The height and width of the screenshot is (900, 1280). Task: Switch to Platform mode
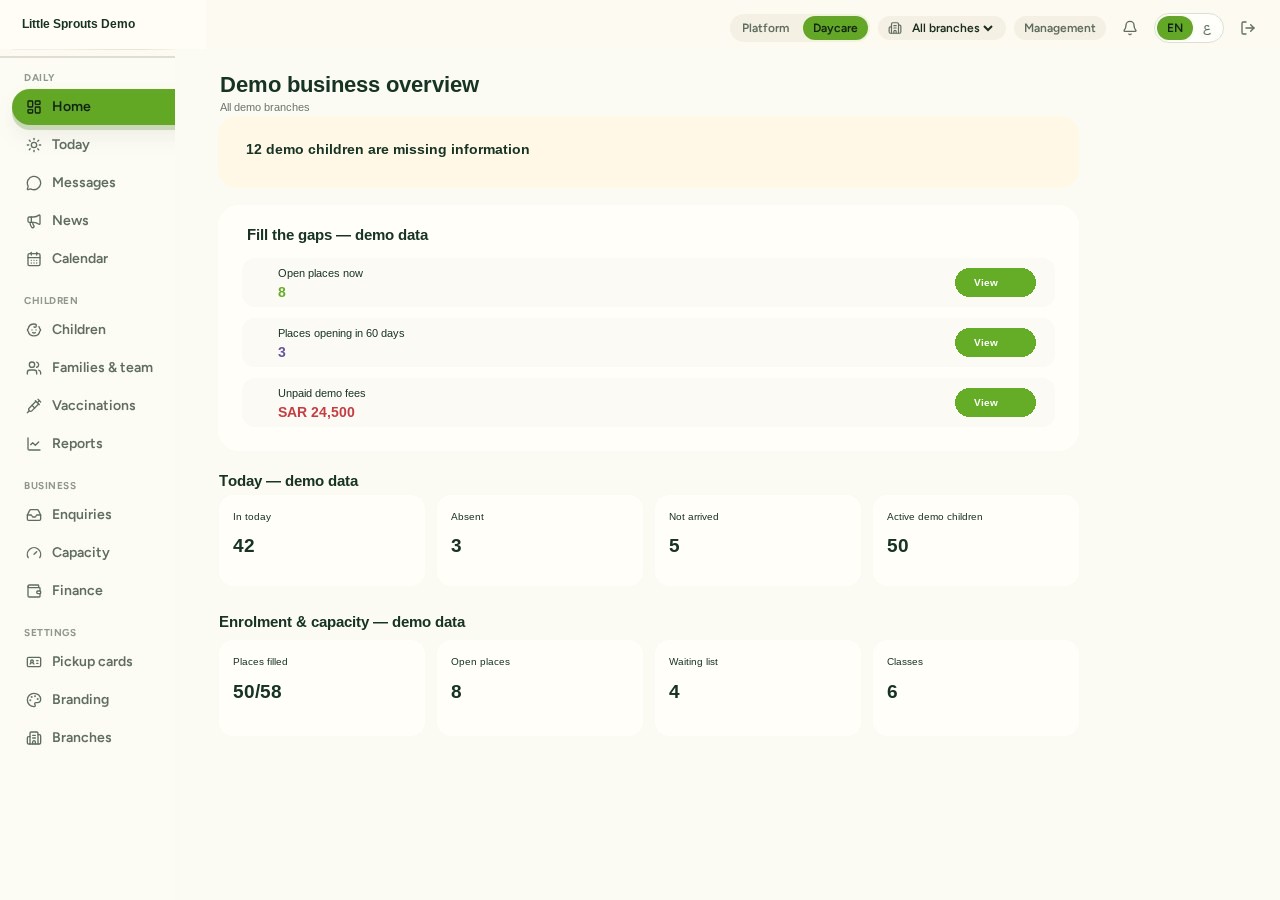pos(766,28)
